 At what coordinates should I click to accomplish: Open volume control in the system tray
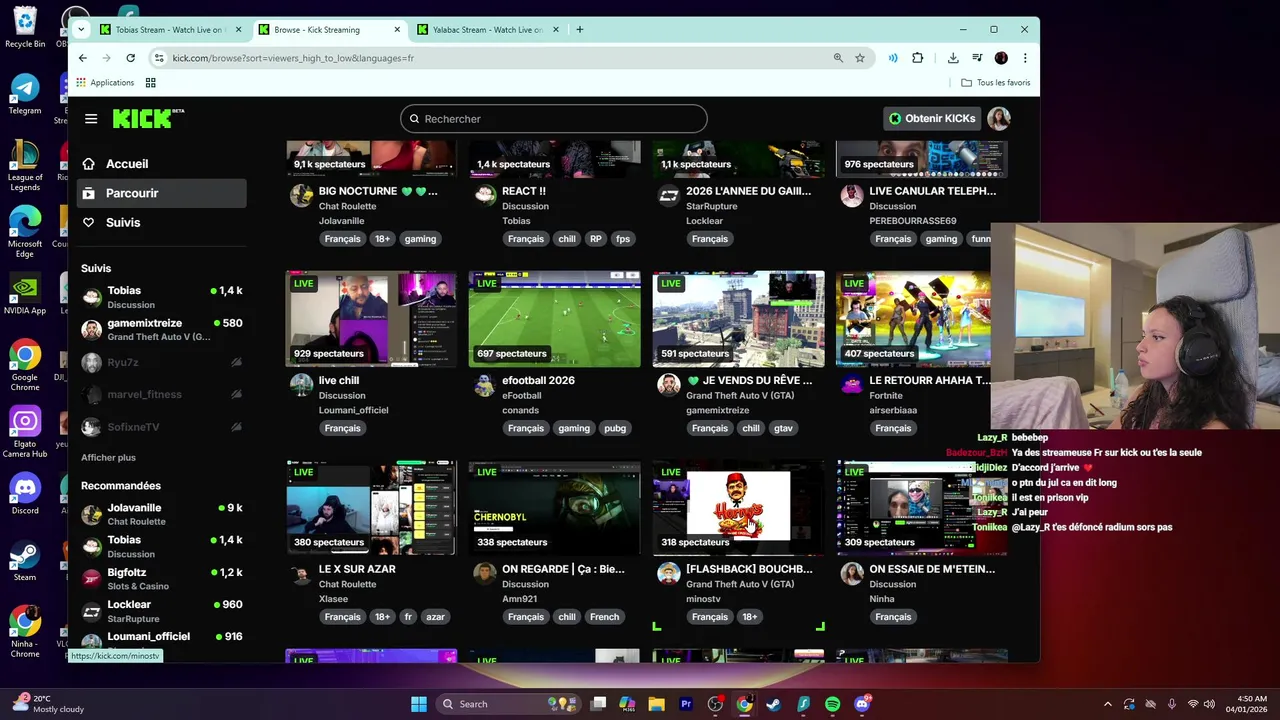(x=1209, y=704)
